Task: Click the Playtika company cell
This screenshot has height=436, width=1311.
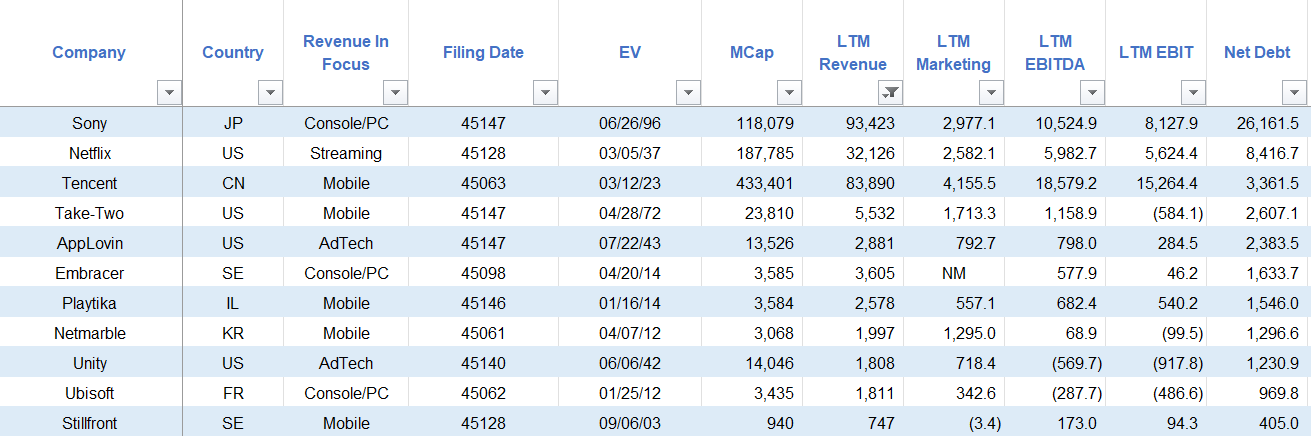Action: pyautogui.click(x=89, y=303)
